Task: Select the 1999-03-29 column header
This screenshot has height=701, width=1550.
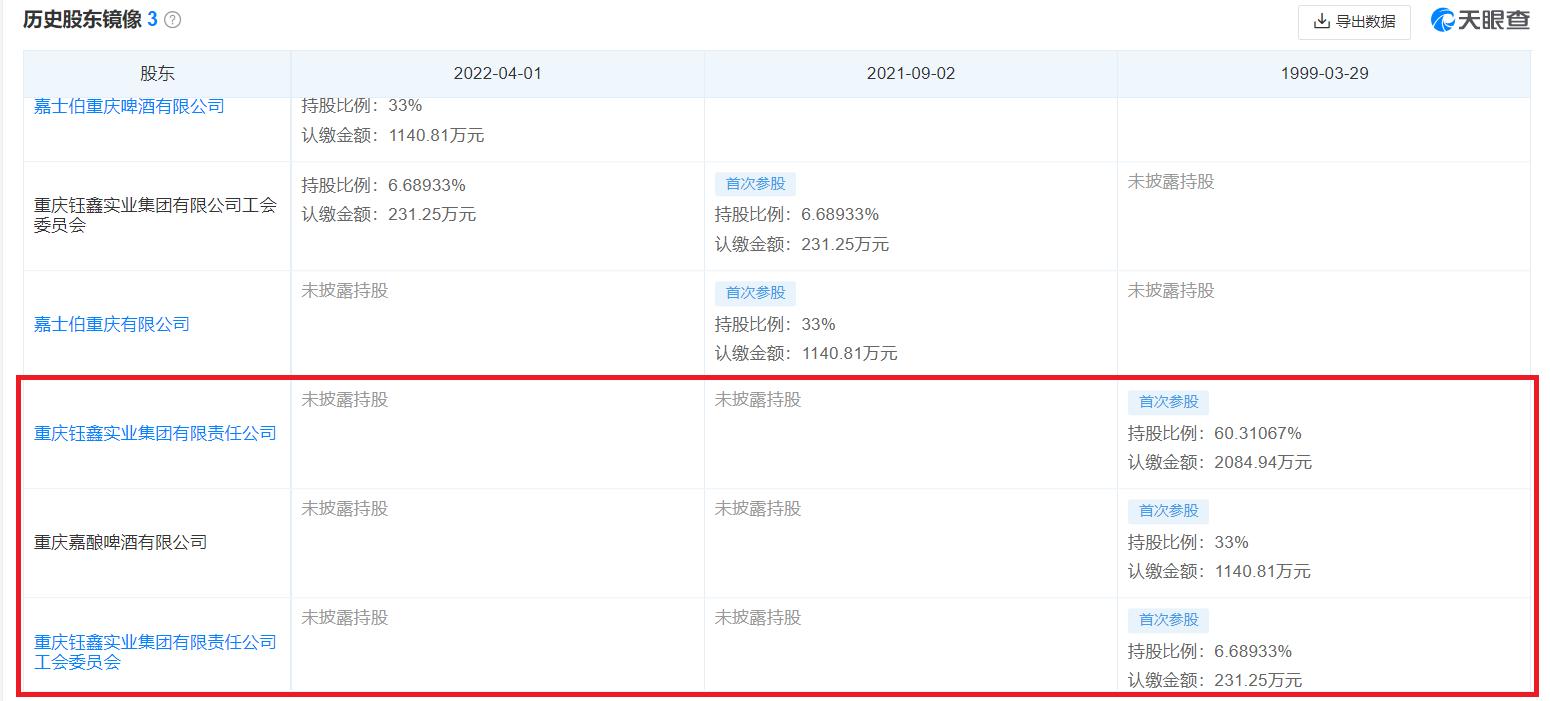Action: point(1324,74)
